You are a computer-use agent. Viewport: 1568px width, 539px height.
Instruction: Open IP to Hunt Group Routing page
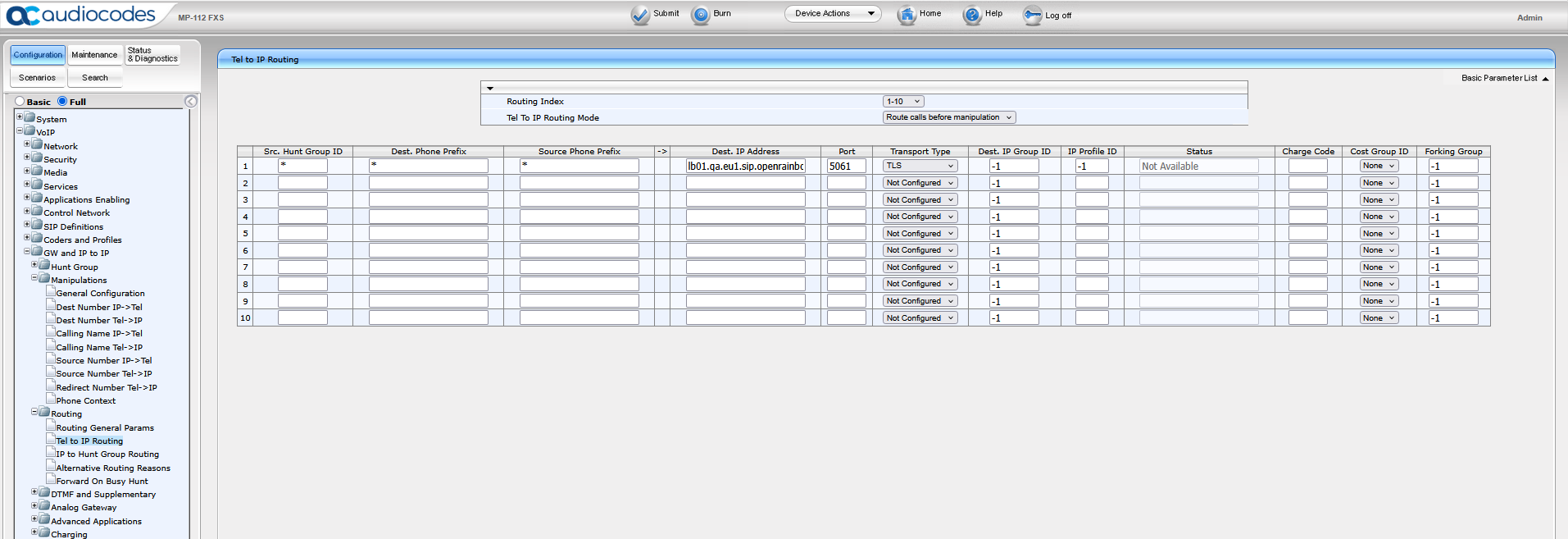click(x=107, y=454)
